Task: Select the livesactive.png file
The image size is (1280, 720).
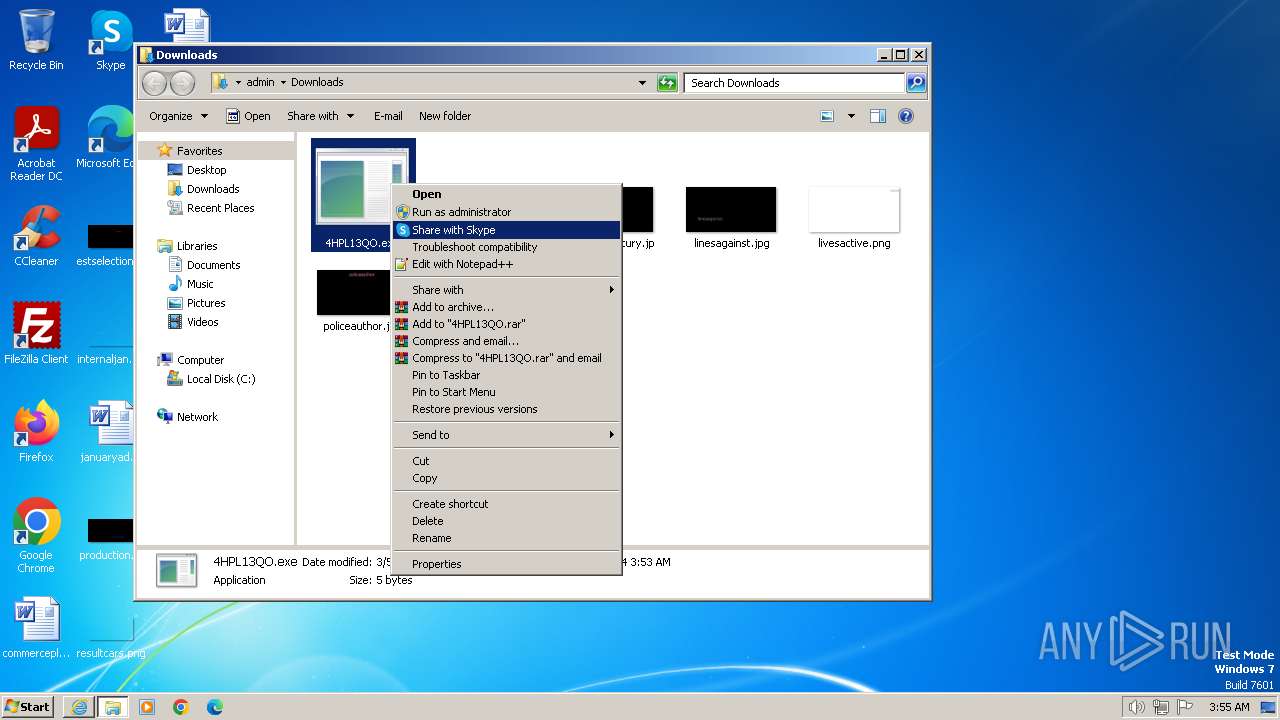Action: [854, 218]
